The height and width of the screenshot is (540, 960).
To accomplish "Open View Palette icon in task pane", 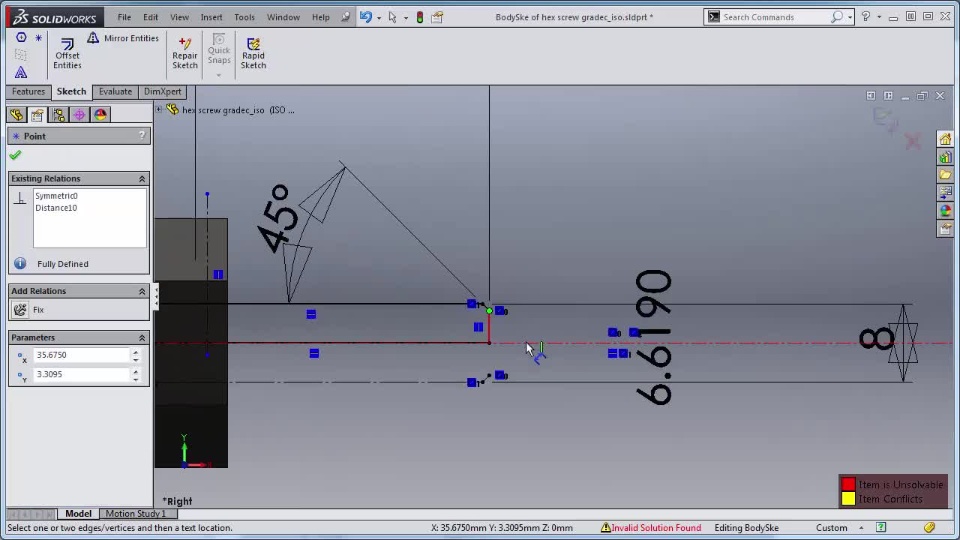I will (x=945, y=193).
